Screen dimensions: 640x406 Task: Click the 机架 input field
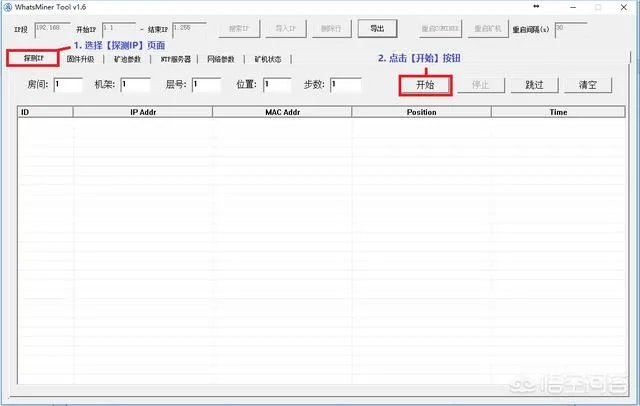click(136, 85)
